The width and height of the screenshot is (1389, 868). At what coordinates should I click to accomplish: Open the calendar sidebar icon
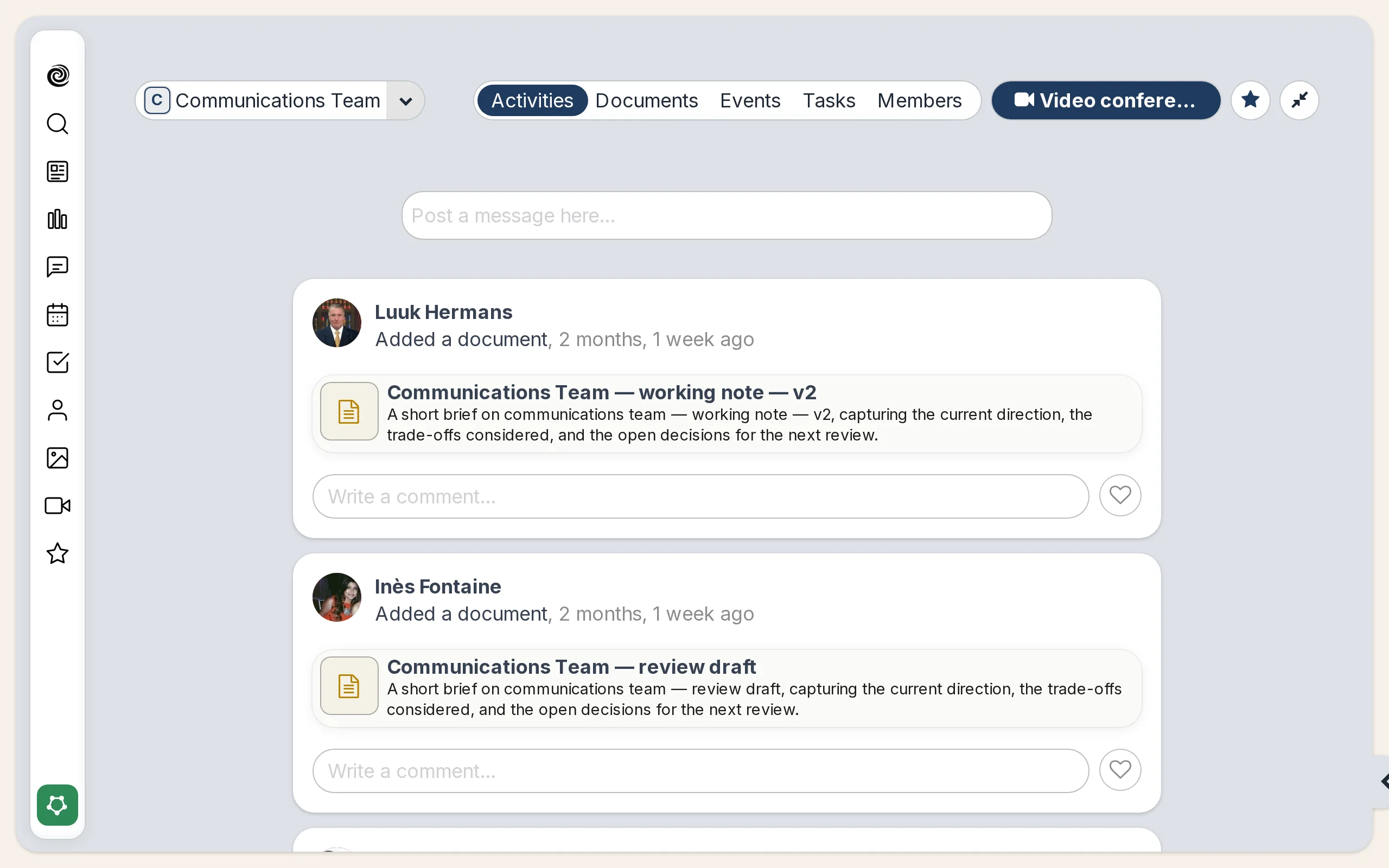(x=58, y=315)
